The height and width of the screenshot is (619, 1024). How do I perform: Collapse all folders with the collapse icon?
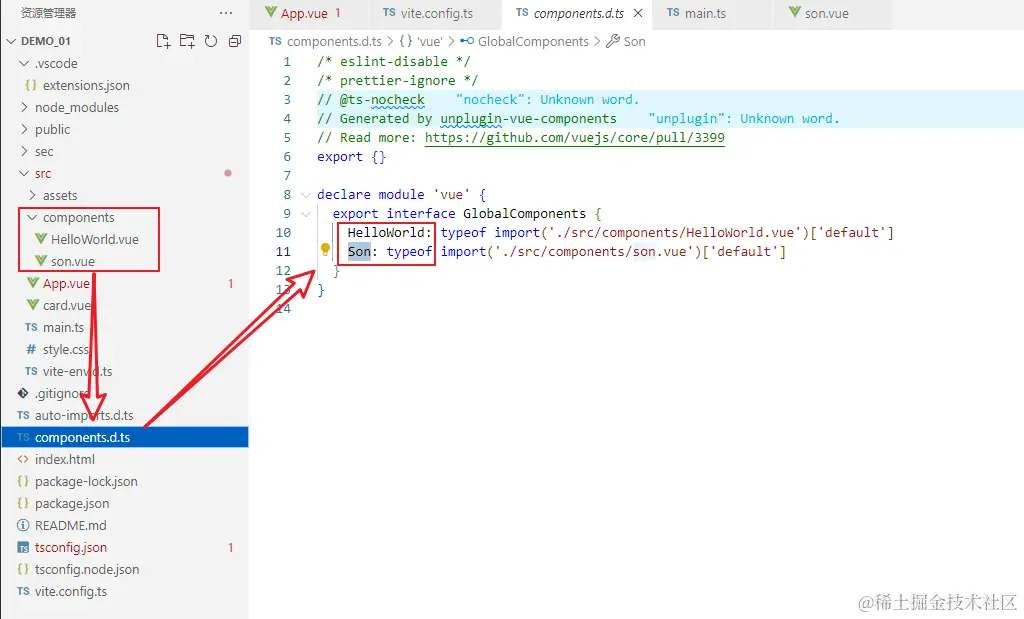pos(235,41)
